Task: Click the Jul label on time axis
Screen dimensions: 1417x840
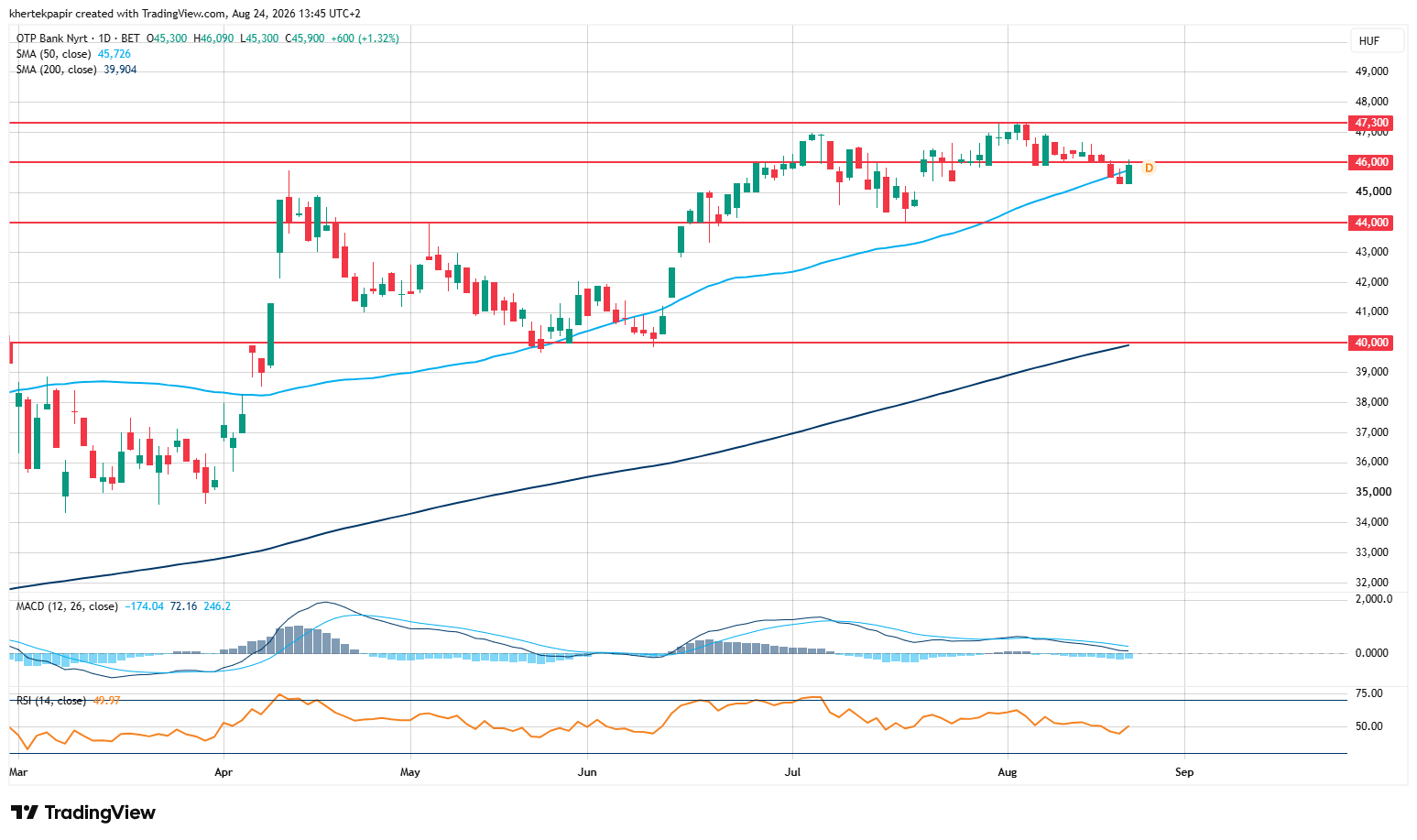Action: 792,772
